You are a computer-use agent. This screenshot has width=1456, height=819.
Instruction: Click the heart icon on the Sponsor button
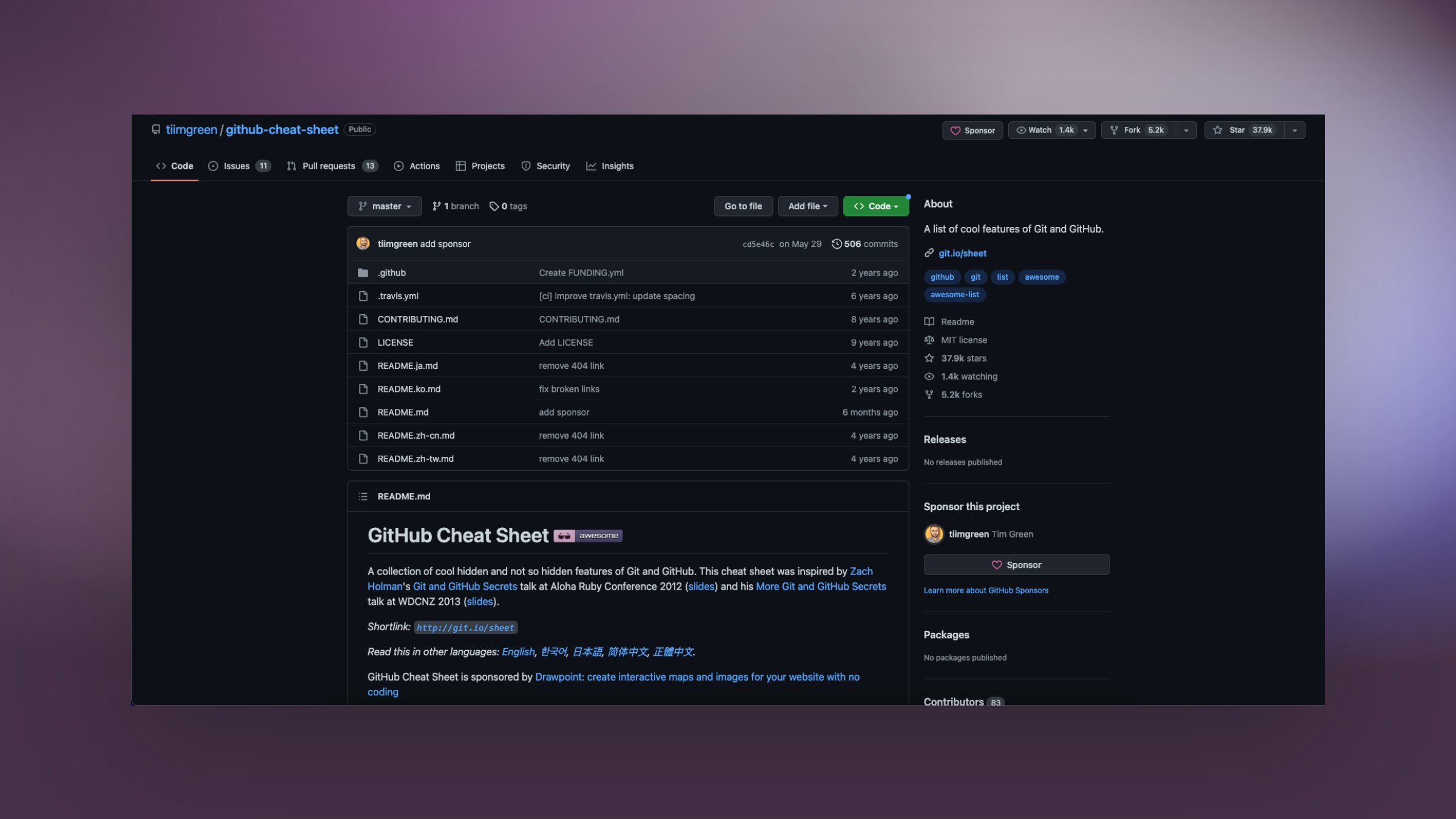tap(956, 130)
